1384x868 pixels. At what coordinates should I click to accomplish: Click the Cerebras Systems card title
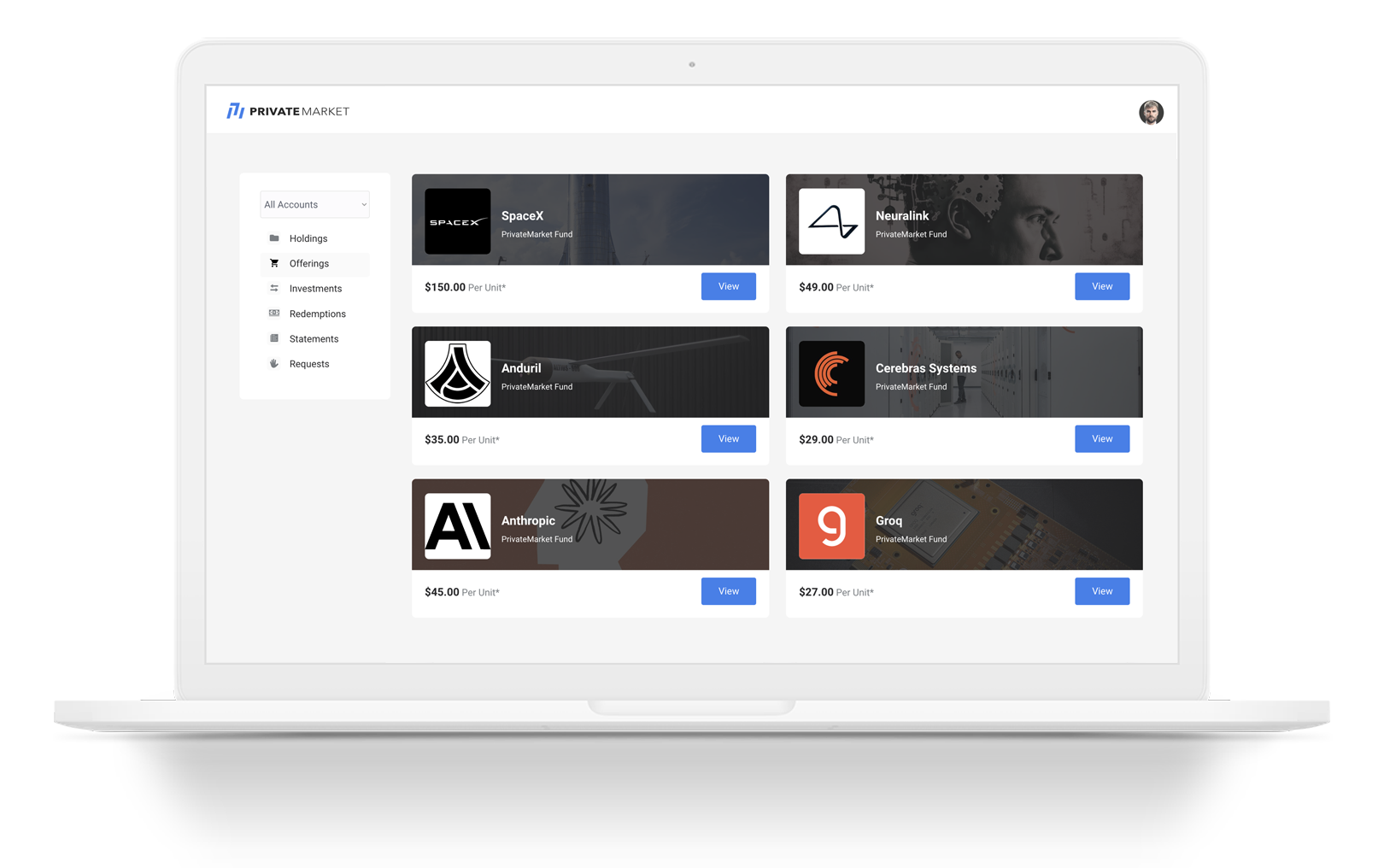click(926, 368)
